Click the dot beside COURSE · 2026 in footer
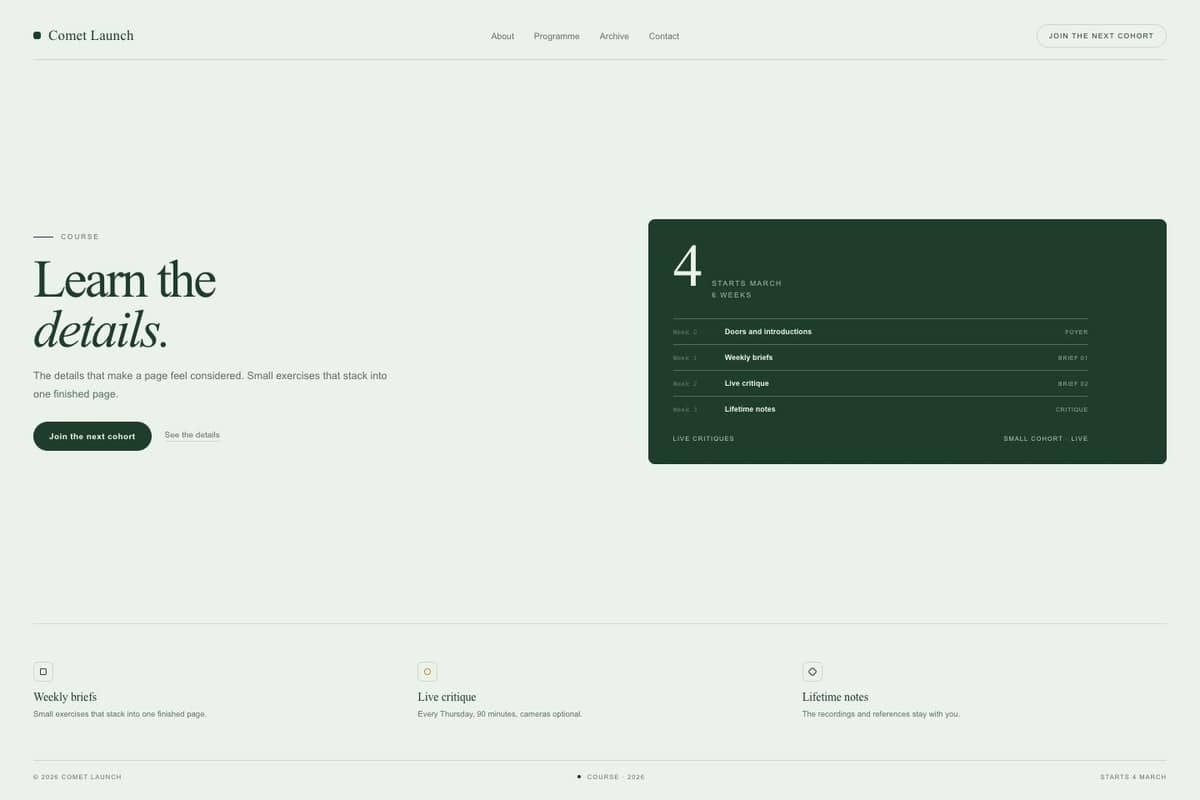This screenshot has width=1200, height=800. pyautogui.click(x=579, y=776)
